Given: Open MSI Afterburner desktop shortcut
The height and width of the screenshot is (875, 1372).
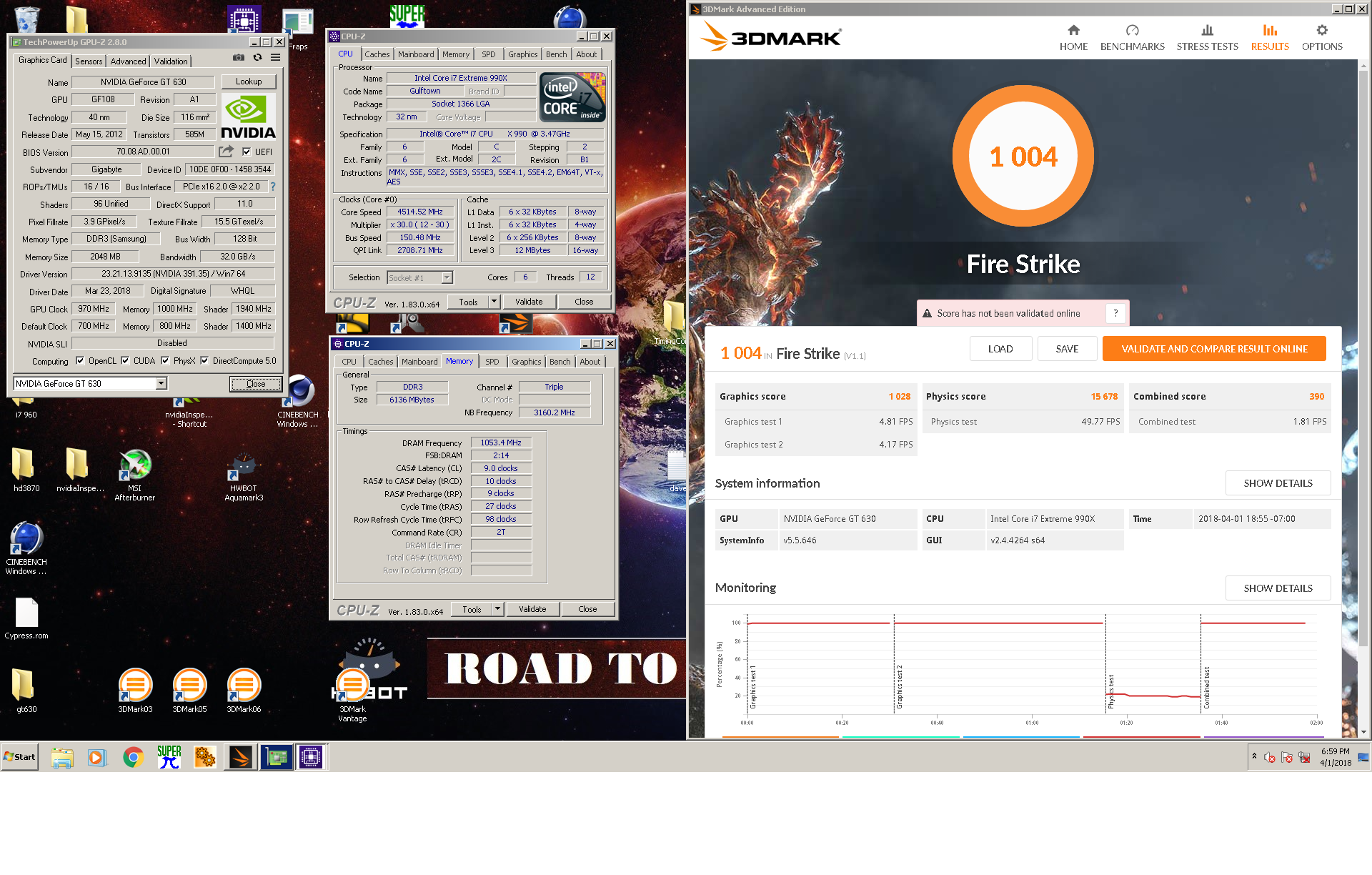Looking at the screenshot, I should [x=134, y=475].
